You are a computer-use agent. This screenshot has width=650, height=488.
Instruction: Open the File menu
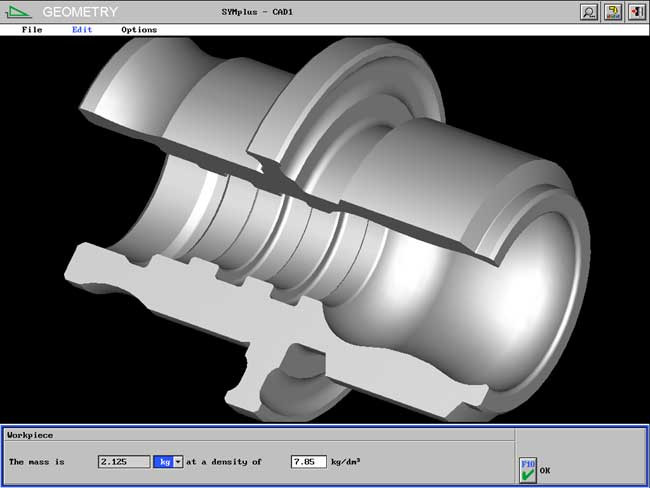32,30
